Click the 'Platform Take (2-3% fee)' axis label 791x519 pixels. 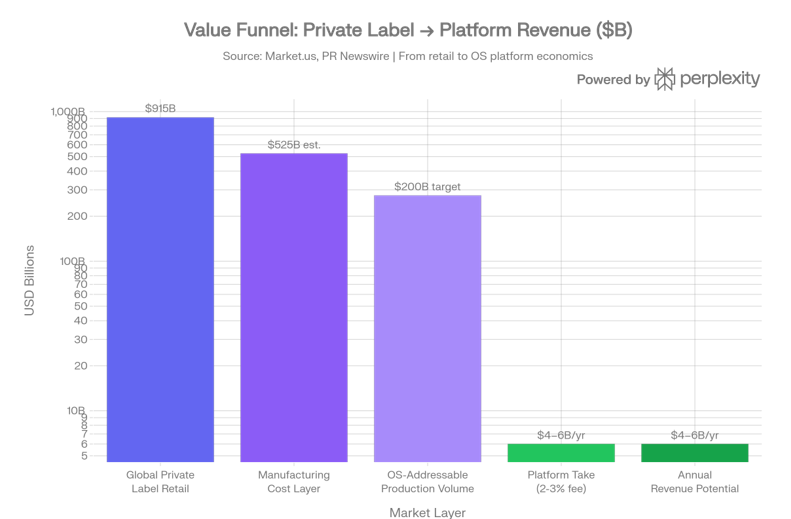561,481
